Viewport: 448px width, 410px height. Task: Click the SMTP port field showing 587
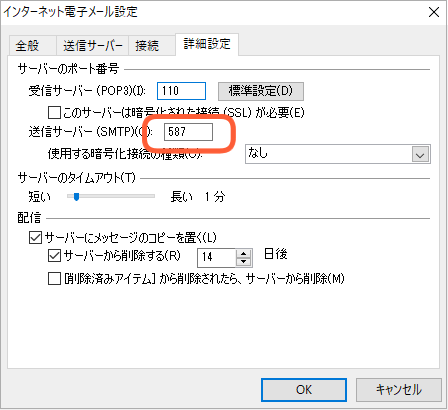pyautogui.click(x=188, y=132)
